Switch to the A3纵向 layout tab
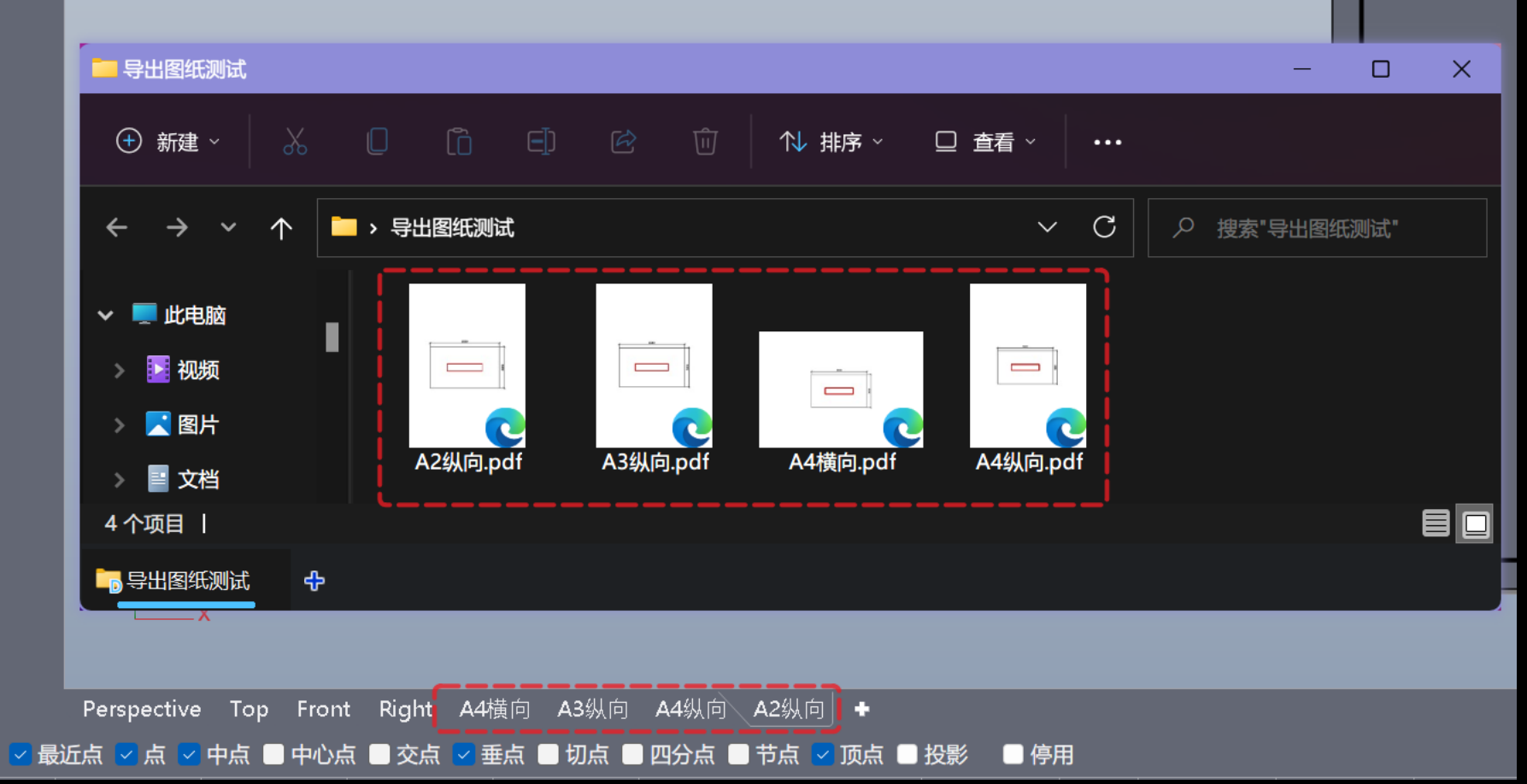 coord(593,710)
